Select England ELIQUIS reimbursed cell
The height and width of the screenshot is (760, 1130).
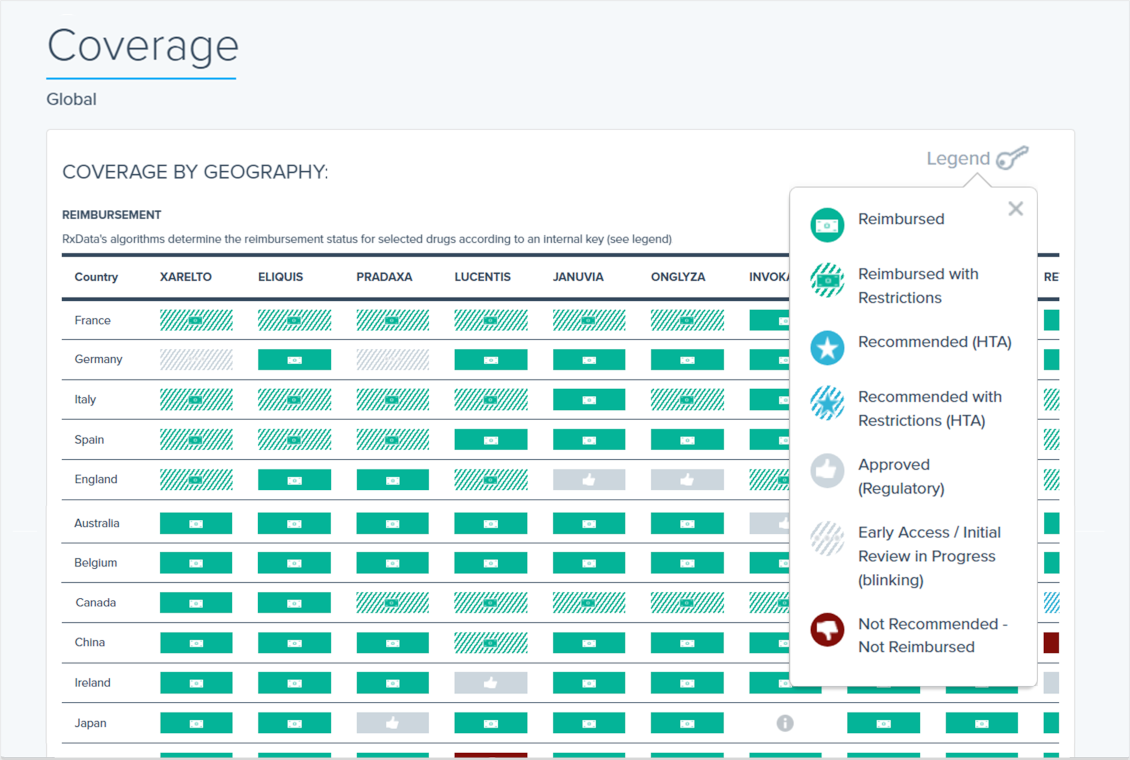295,480
